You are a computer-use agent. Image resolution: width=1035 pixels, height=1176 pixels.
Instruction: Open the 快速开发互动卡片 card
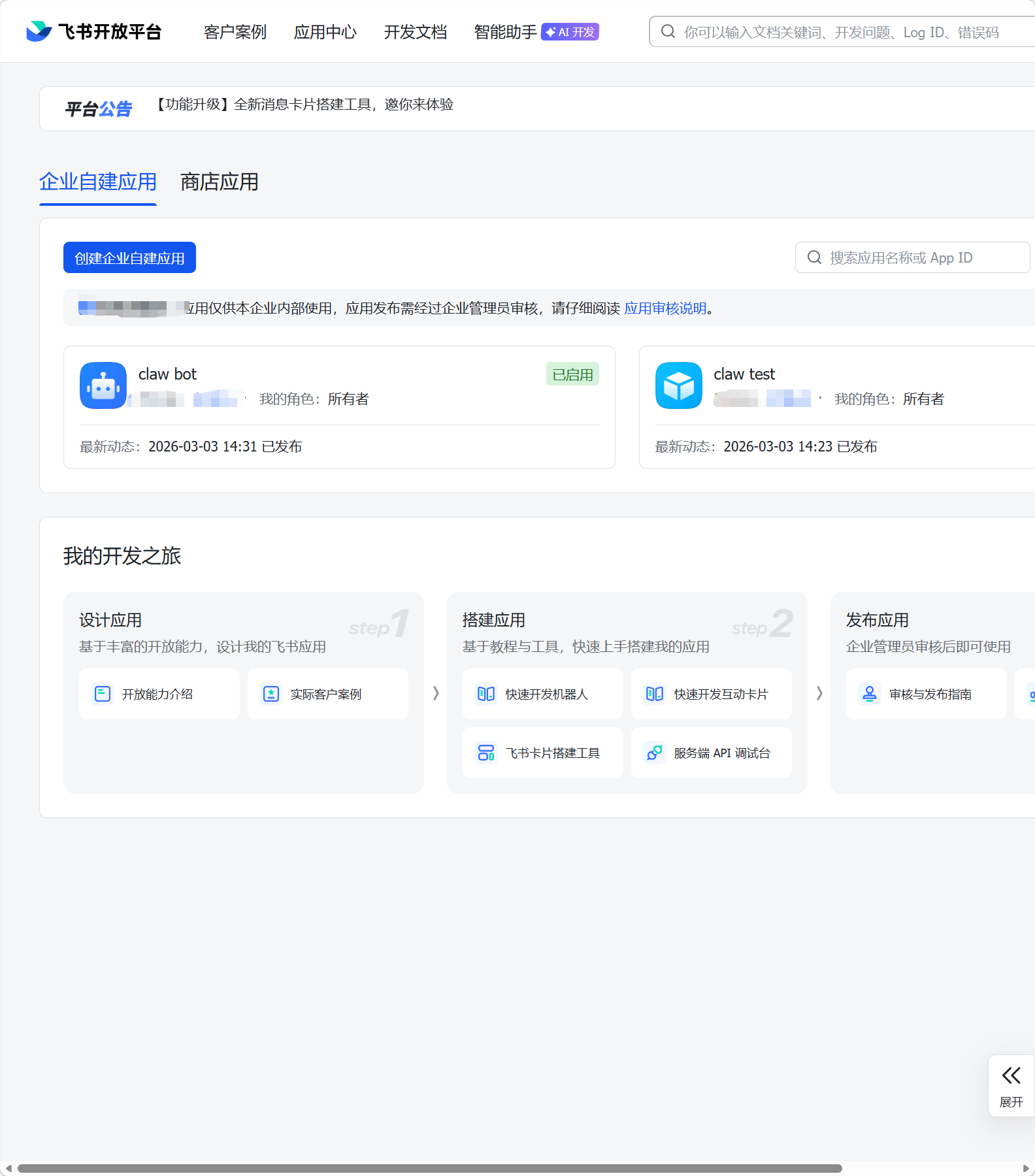pyautogui.click(x=712, y=694)
